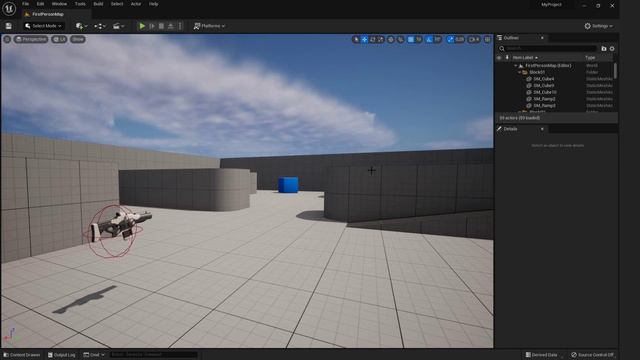Screen dimensions: 640x360
Task: Activate the rotate gizmo tool
Action: [373, 39]
